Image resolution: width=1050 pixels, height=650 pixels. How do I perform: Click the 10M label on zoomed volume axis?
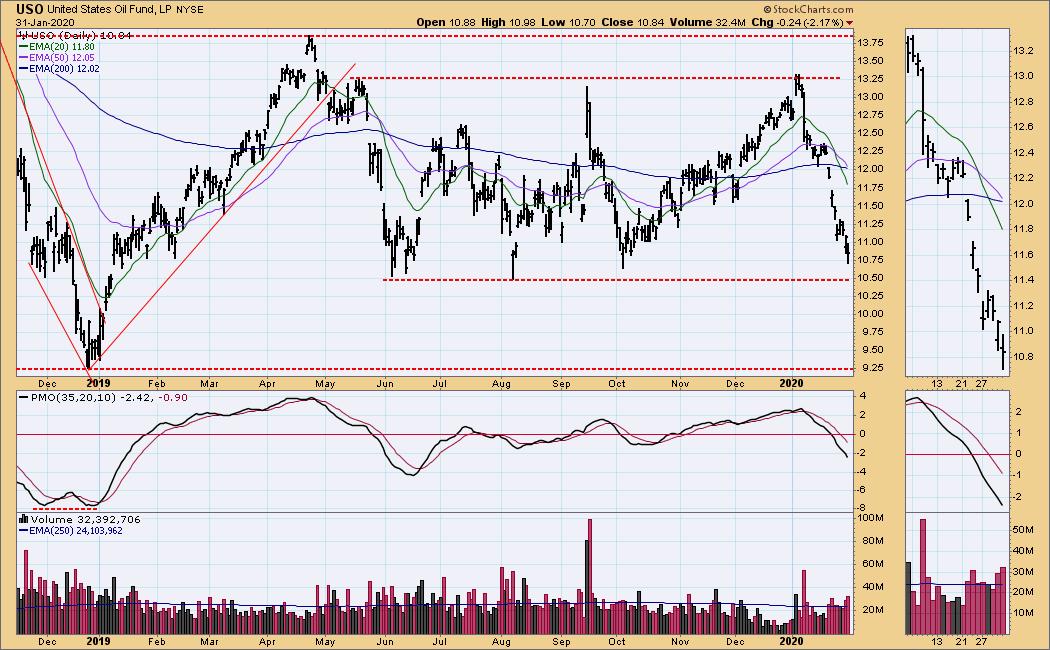(x=1023, y=613)
